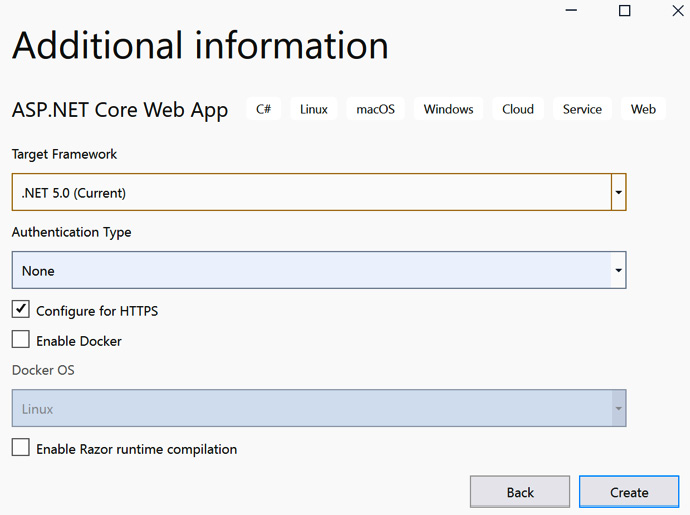Select the .NET 5.0 (Current) framework field
Viewport: 690px width, 515px height.
point(319,192)
